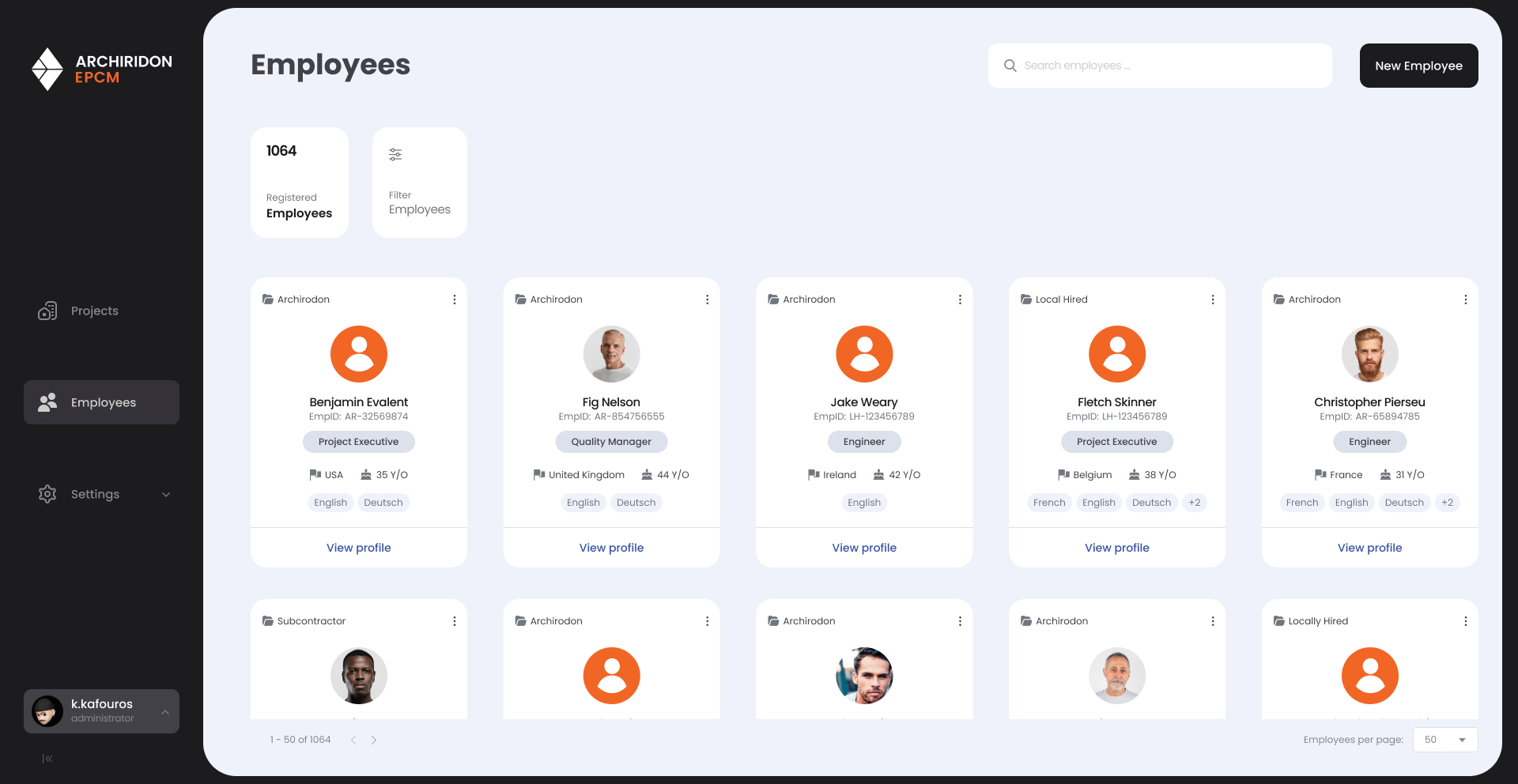The height and width of the screenshot is (784, 1518).
Task: Open the Projects sidebar section
Action: click(95, 311)
